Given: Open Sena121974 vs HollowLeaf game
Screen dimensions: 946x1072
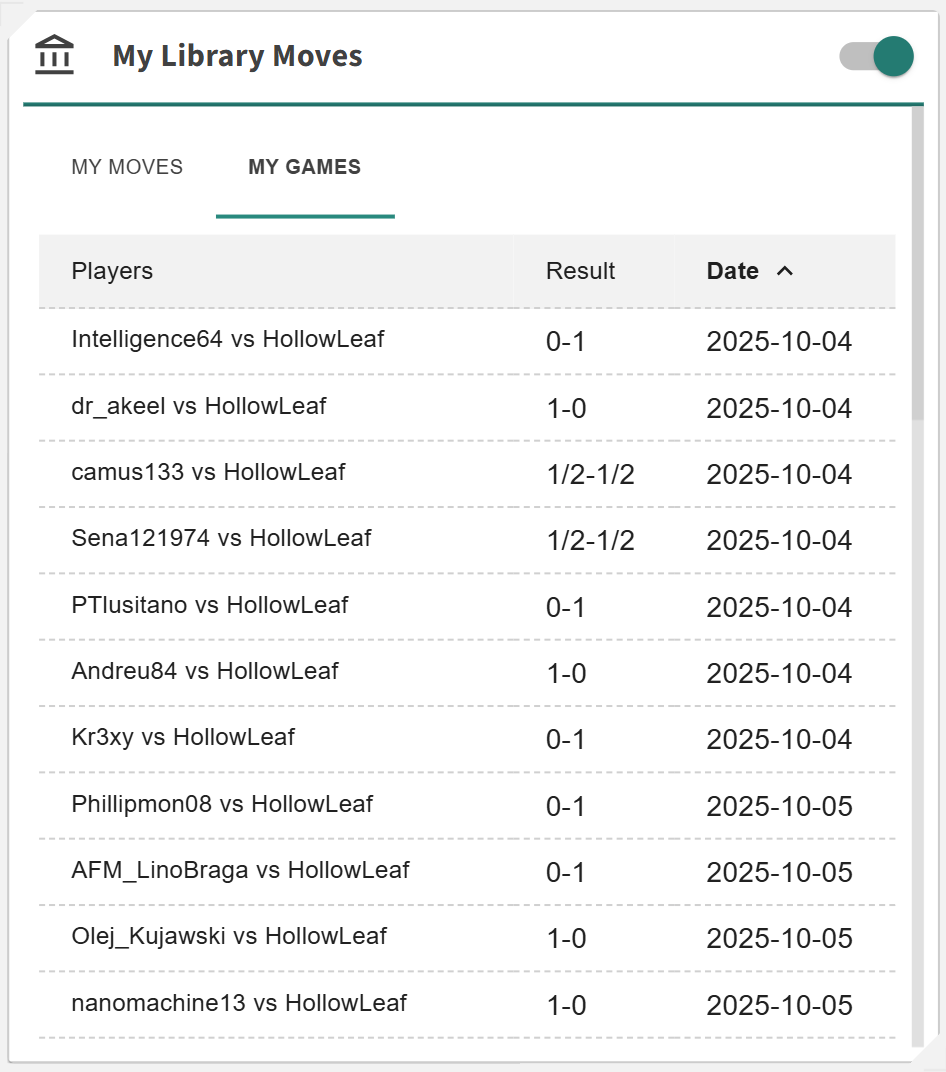Looking at the screenshot, I should 221,538.
